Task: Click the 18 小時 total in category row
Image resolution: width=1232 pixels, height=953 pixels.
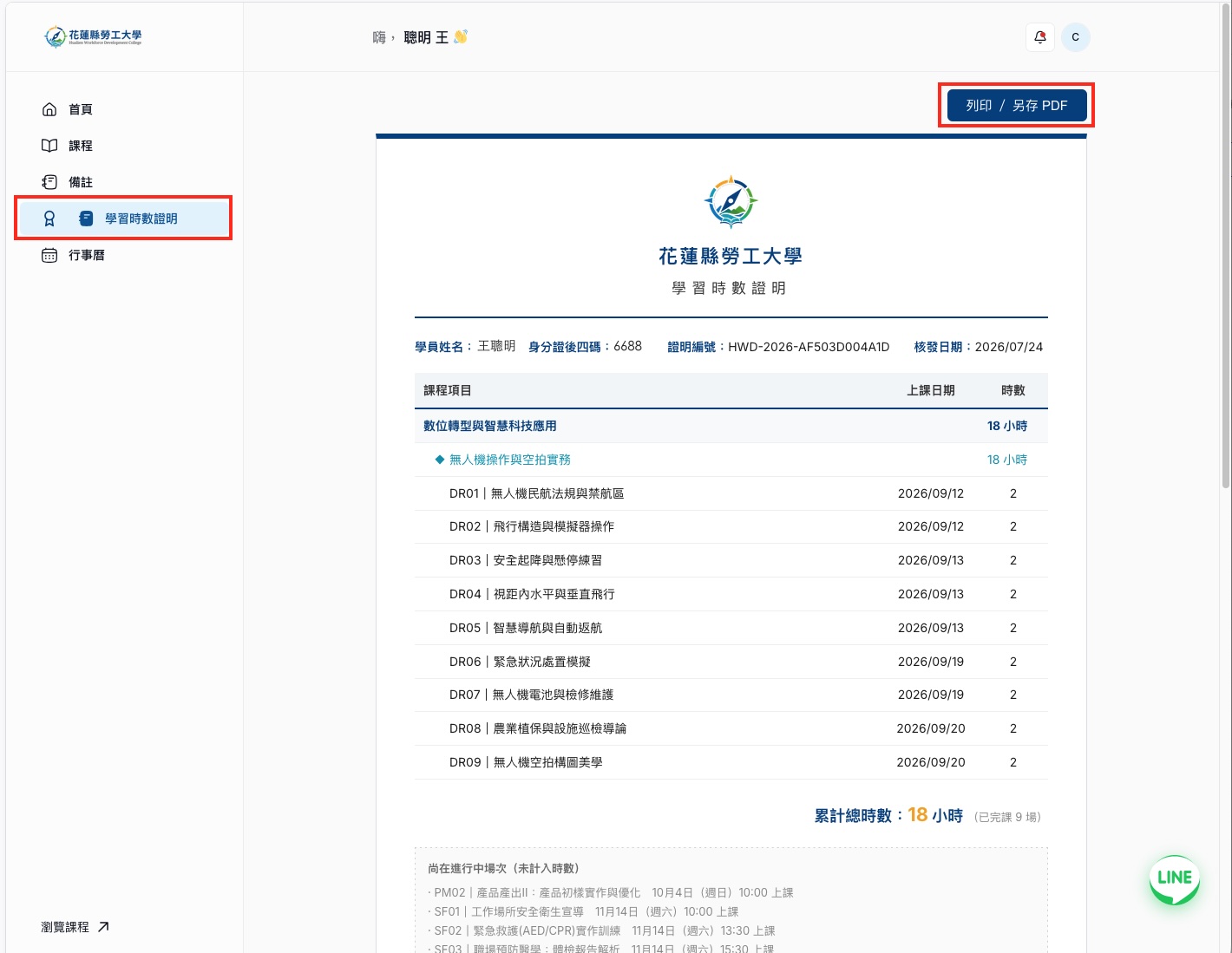Action: [x=1007, y=426]
